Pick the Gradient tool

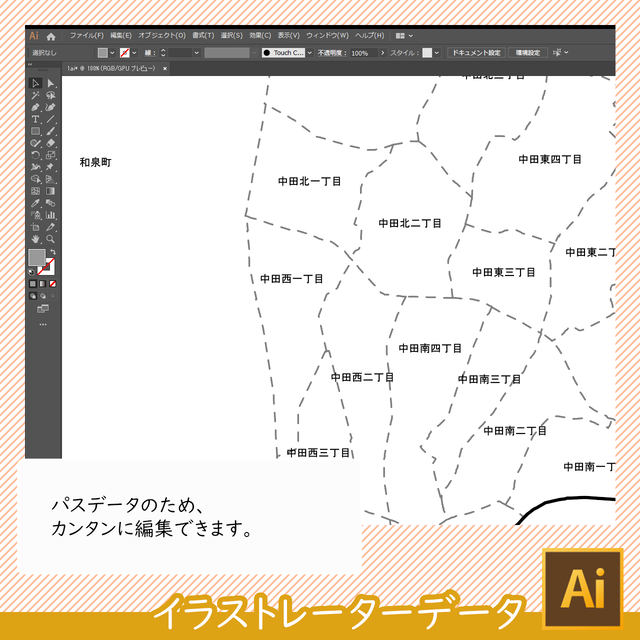(51, 191)
